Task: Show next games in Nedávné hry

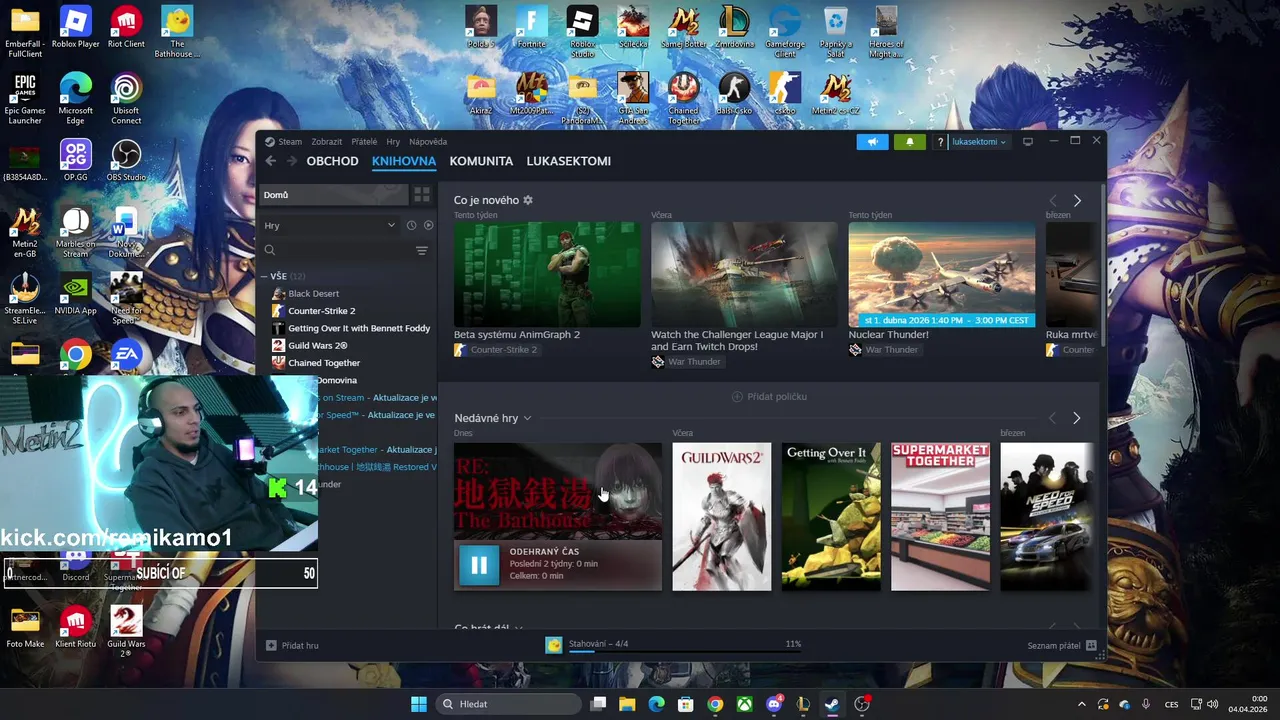Action: (x=1077, y=418)
